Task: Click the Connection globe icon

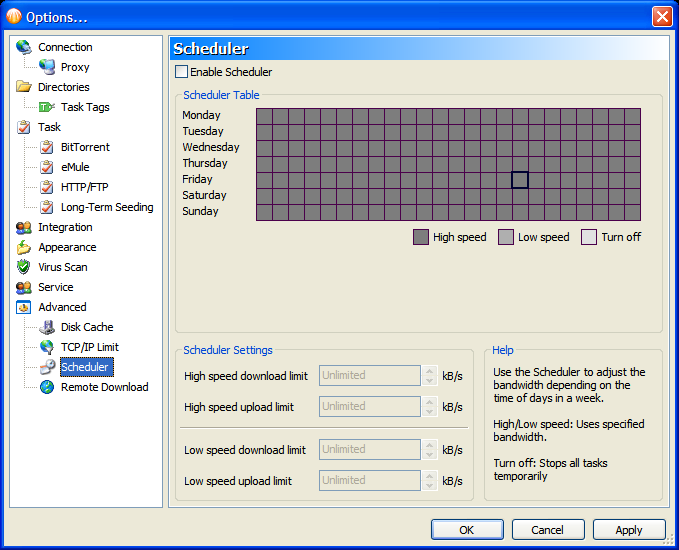Action: coord(24,47)
